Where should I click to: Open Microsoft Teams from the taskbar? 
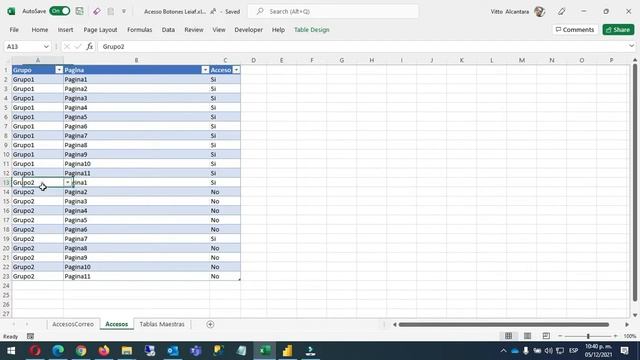[x=196, y=351]
